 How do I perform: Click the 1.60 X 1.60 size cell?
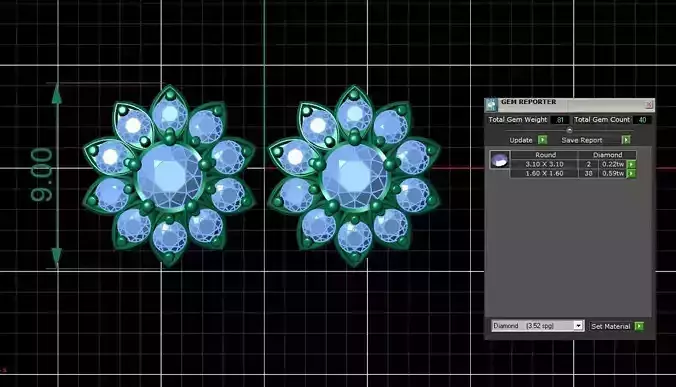(544, 173)
